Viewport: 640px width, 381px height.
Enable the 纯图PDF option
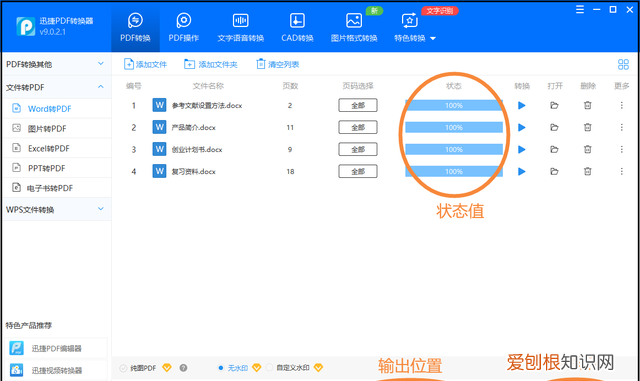coord(123,368)
